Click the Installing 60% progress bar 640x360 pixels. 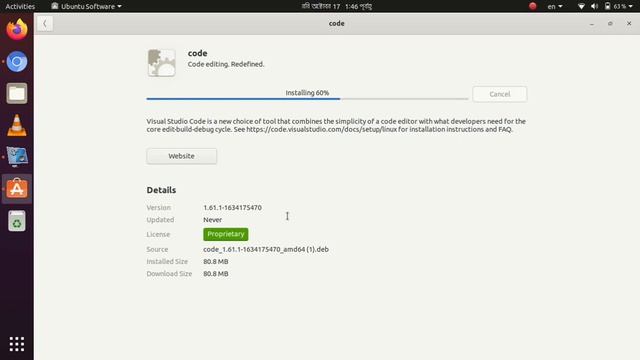point(307,98)
